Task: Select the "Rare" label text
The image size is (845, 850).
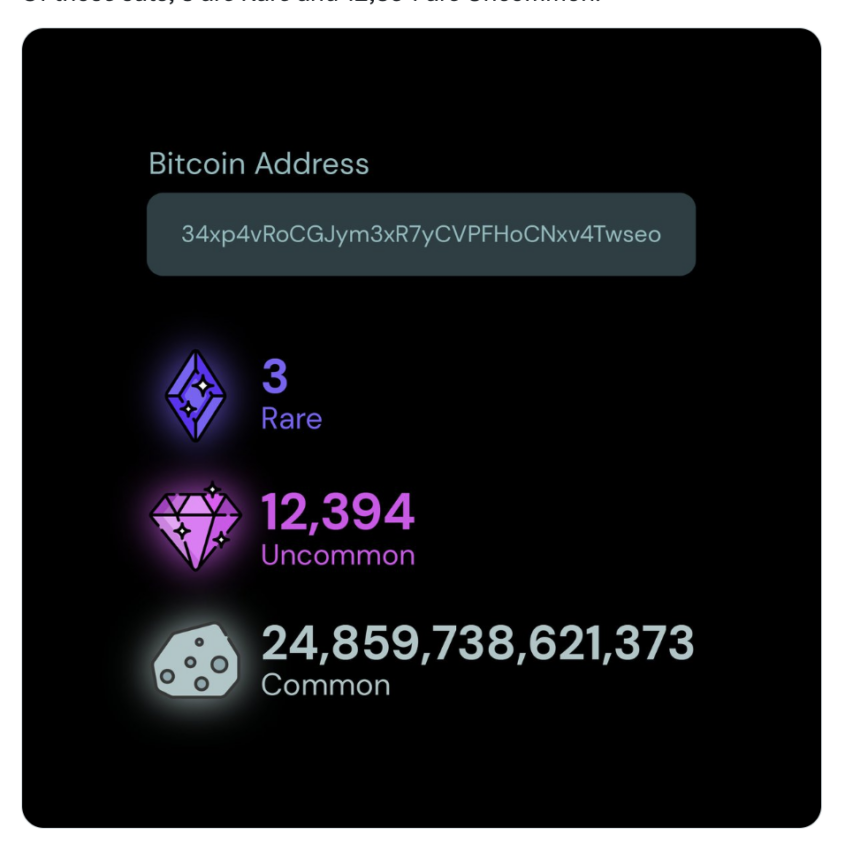Action: click(291, 418)
